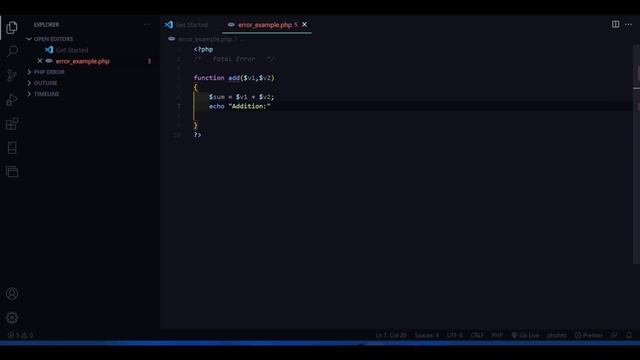640x360 pixels.
Task: Click the $sum = $v1 + $v2; line
Action: coord(242,97)
